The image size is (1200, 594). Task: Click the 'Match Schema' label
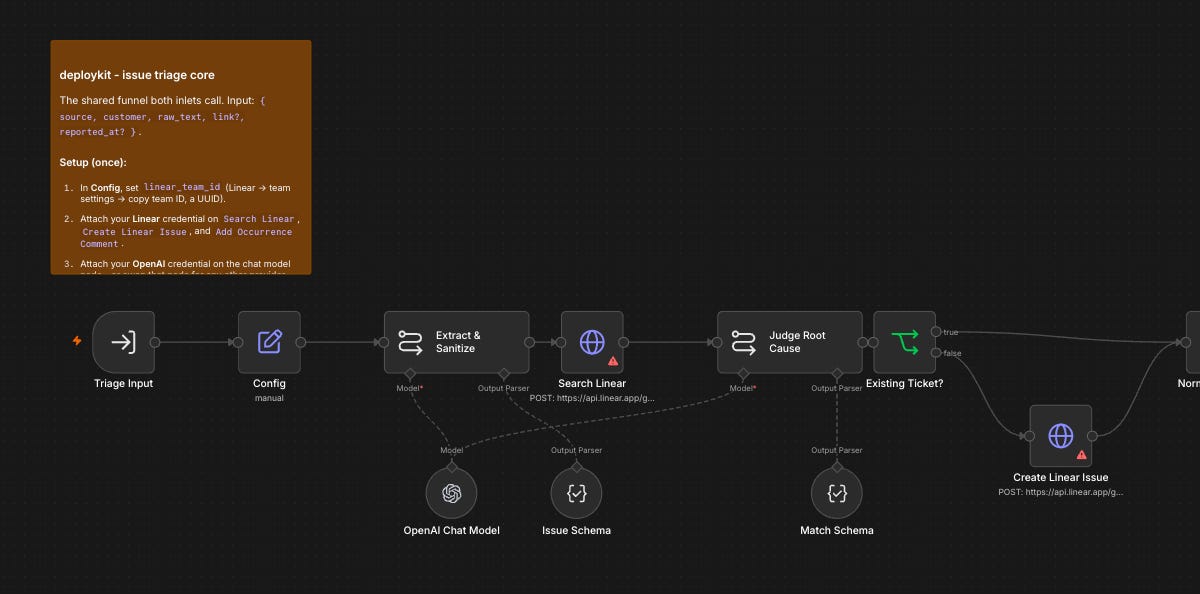point(836,530)
